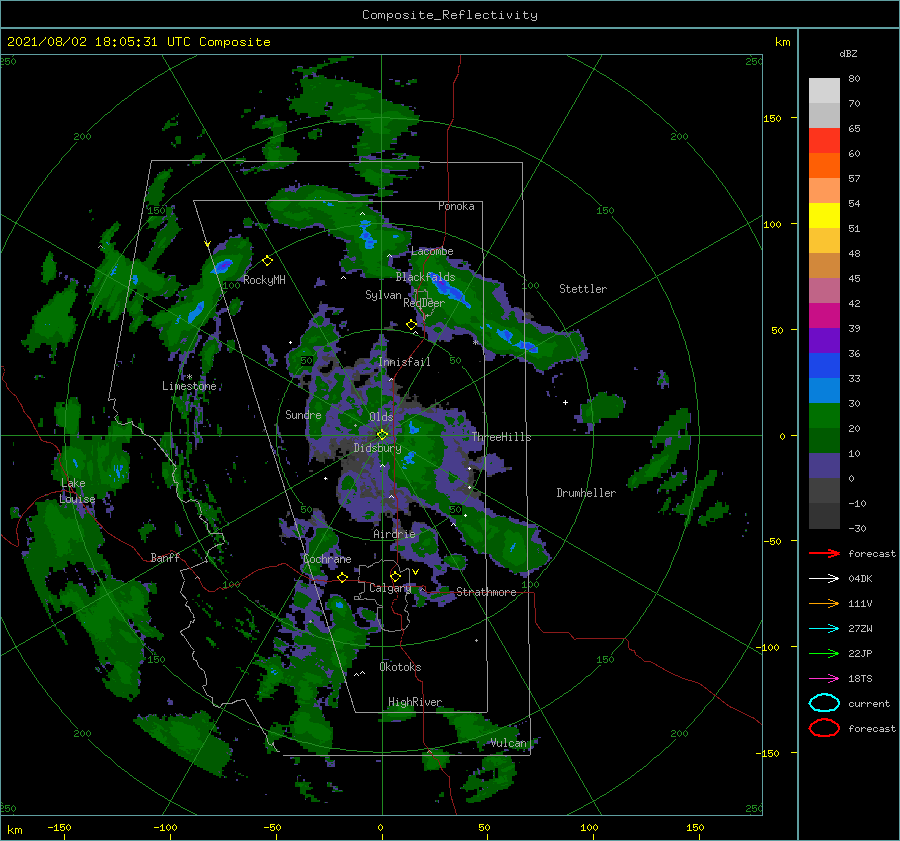Screen dimensions: 900x841
Task: Click the RedDeer city label
Action: [424, 303]
